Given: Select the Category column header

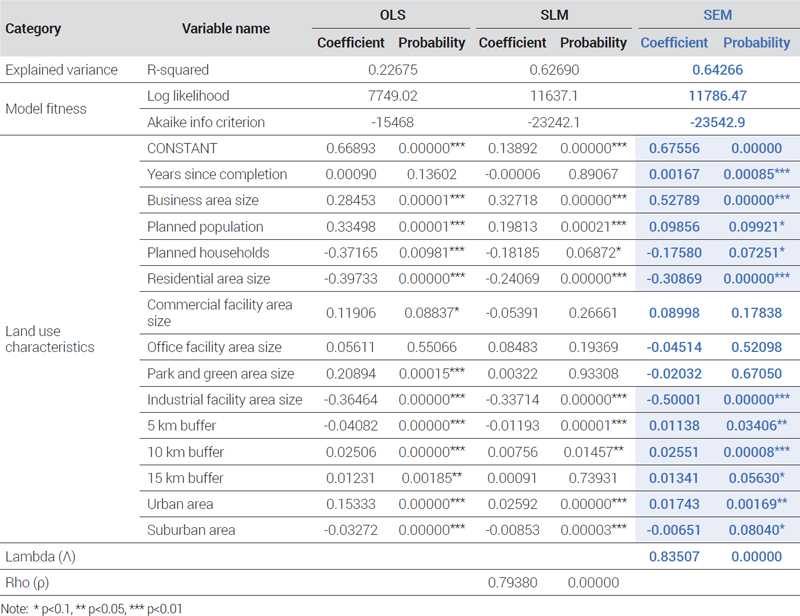Looking at the screenshot, I should (33, 29).
